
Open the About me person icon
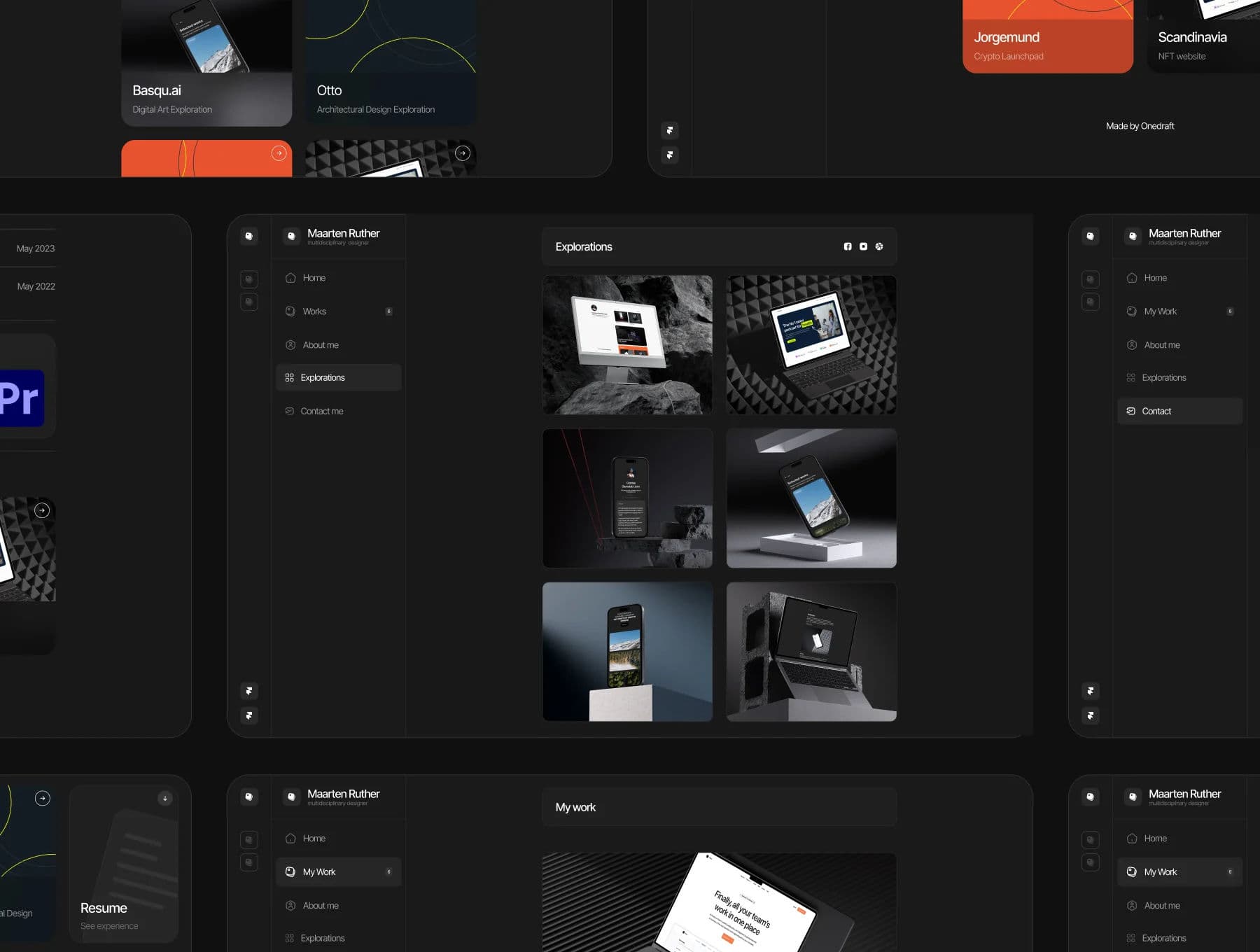(x=290, y=345)
